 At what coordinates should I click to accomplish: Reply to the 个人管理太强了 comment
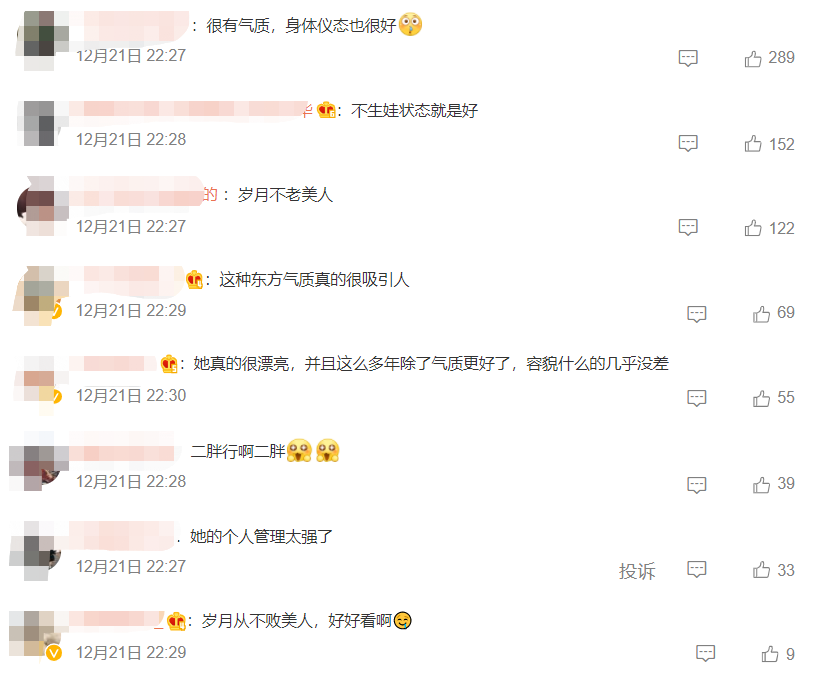(x=697, y=569)
